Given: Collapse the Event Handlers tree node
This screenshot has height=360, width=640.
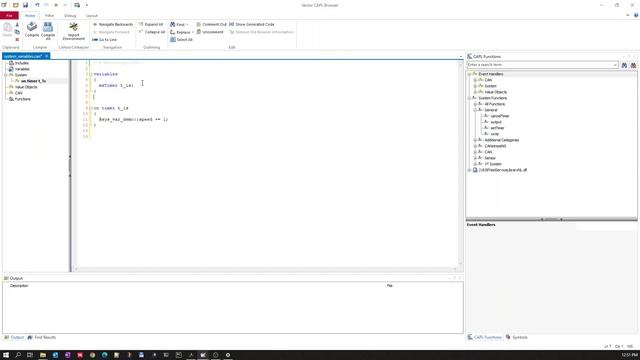Looking at the screenshot, I should click(469, 74).
